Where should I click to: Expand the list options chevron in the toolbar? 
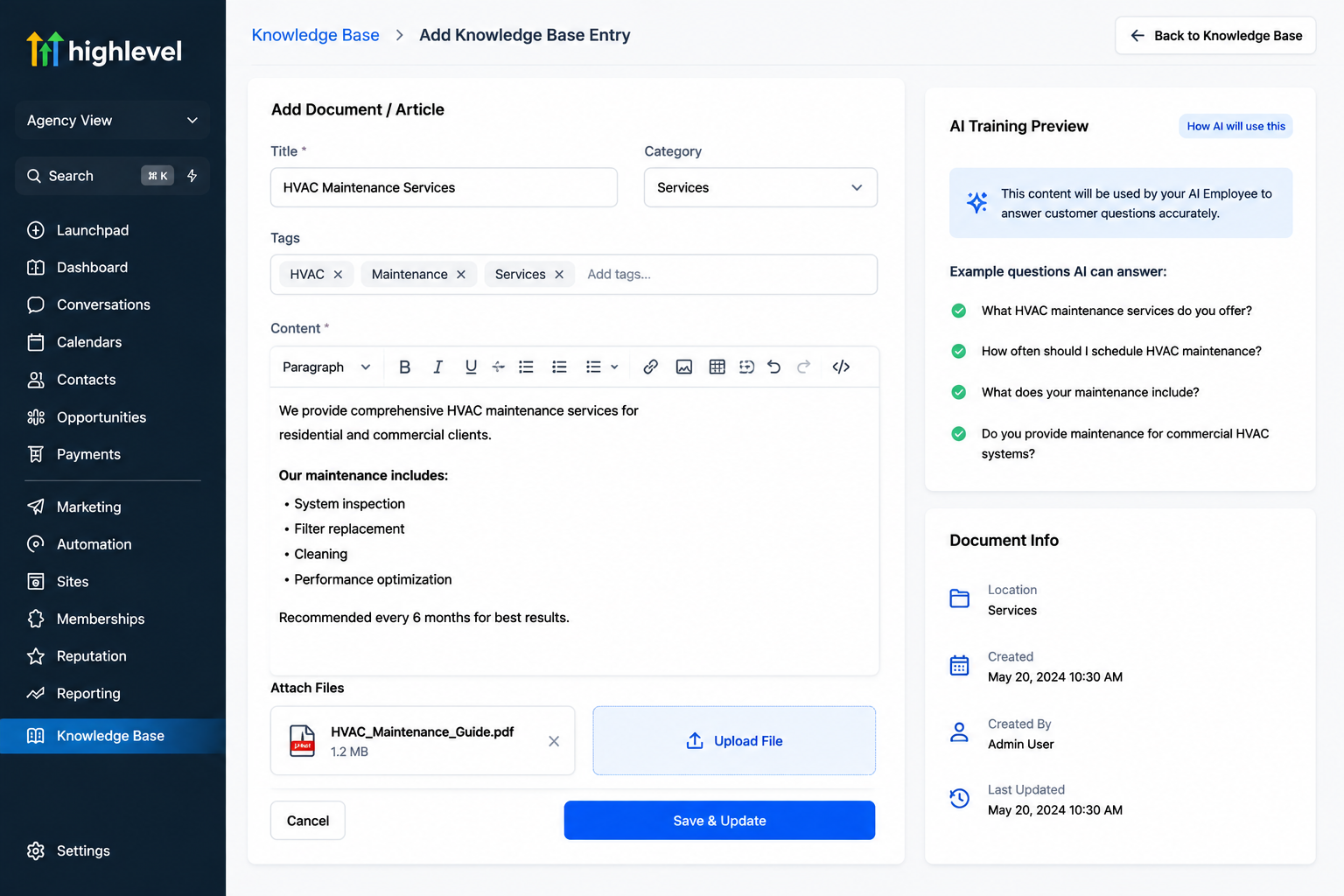(x=614, y=367)
